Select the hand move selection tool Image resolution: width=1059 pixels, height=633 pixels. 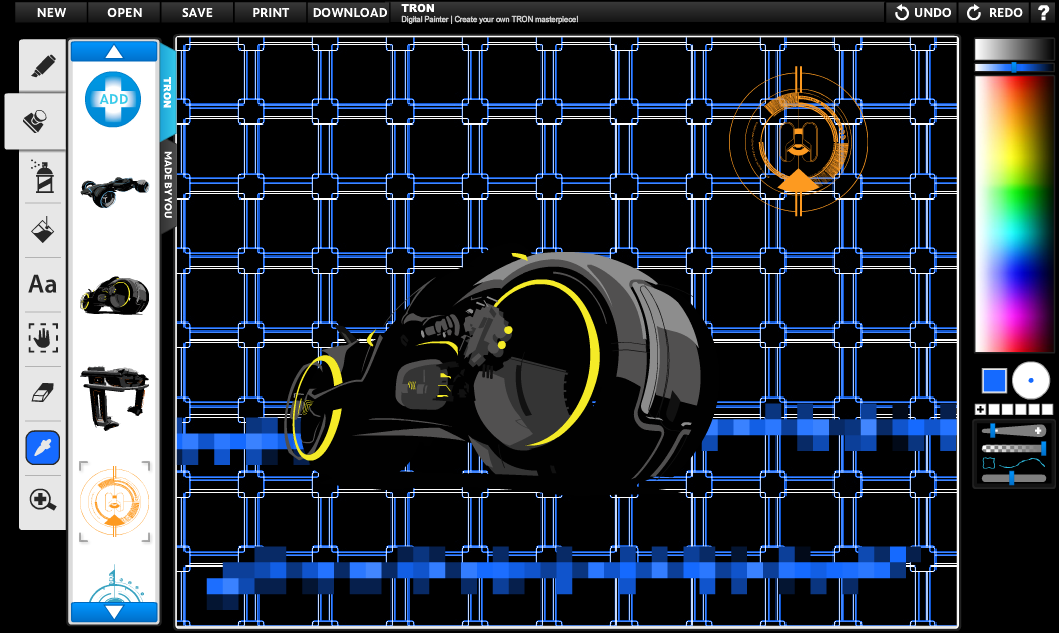click(43, 338)
